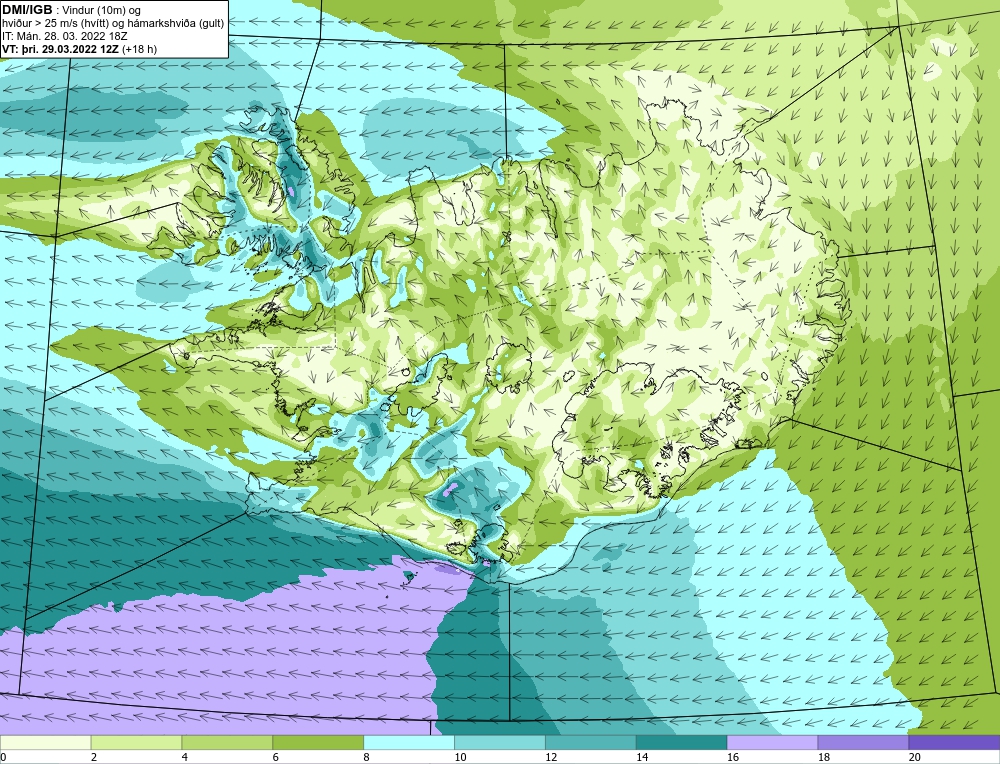Click the pale teal 10–12 m/s legend swatch
This screenshot has width=1000, height=764.
pos(499,742)
